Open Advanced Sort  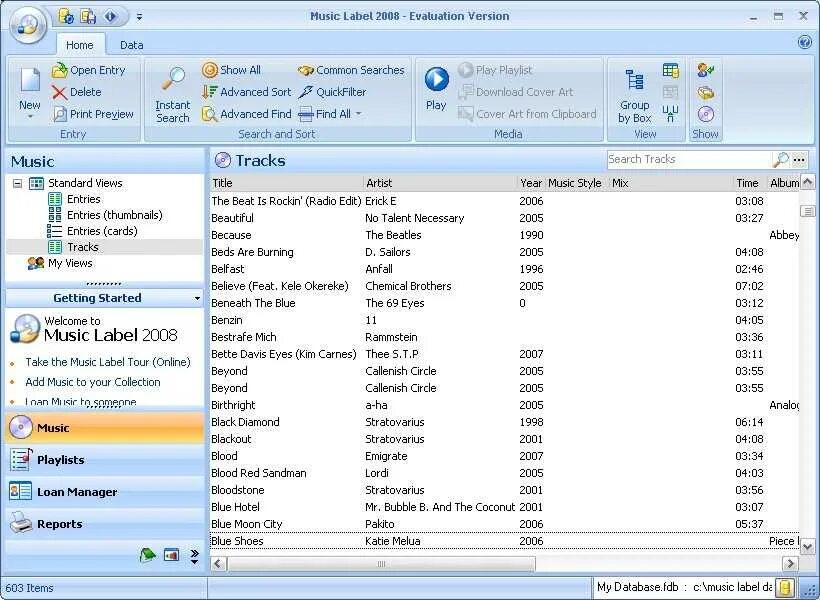(246, 92)
